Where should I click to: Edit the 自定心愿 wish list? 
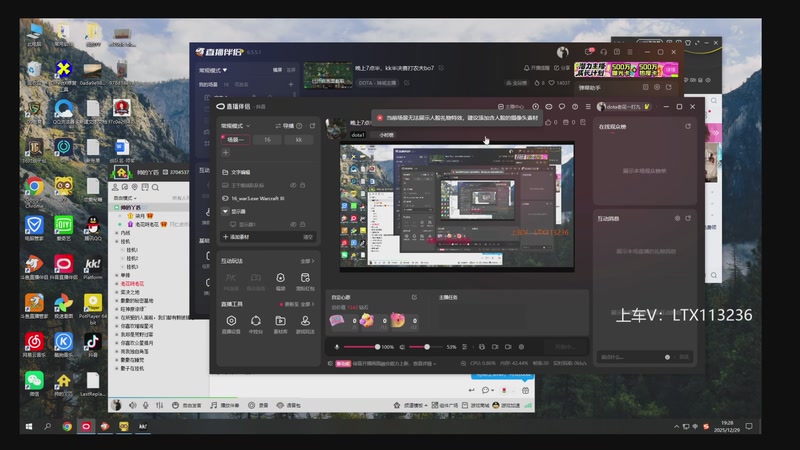[x=414, y=297]
